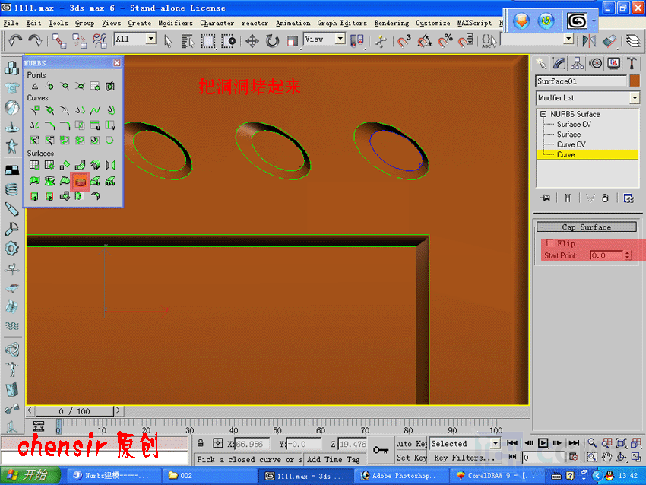The height and width of the screenshot is (485, 646).
Task: Open the Windows Start button
Action: (30, 476)
